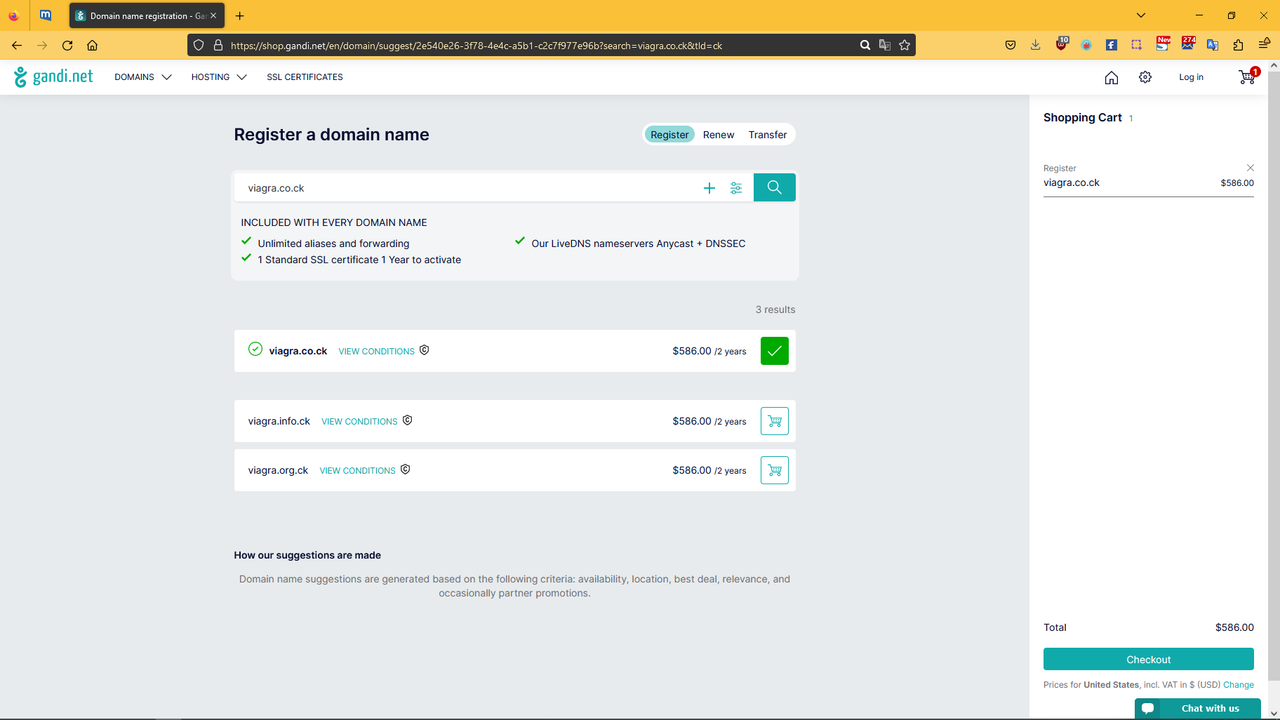Click the 3 results count text
Viewport: 1280px width, 720px height.
[775, 310]
